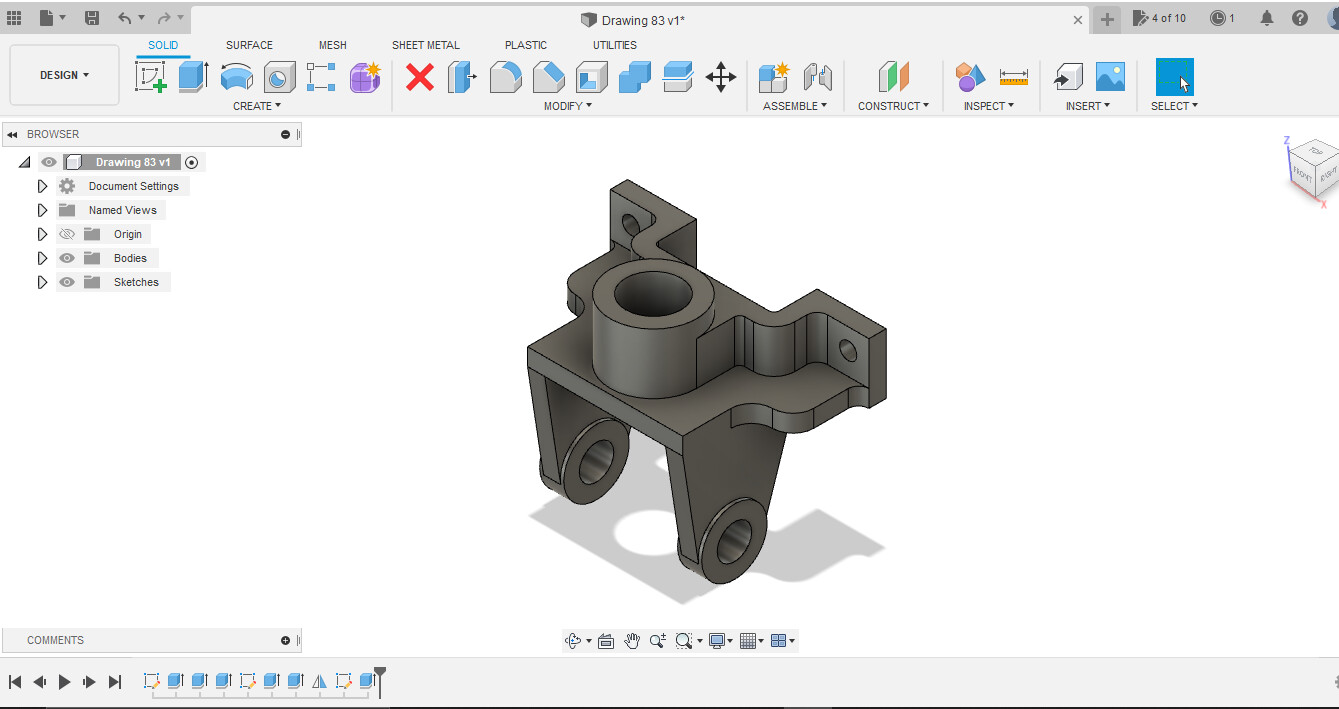Select the Hole tool
The image size is (1339, 709).
pos(279,76)
